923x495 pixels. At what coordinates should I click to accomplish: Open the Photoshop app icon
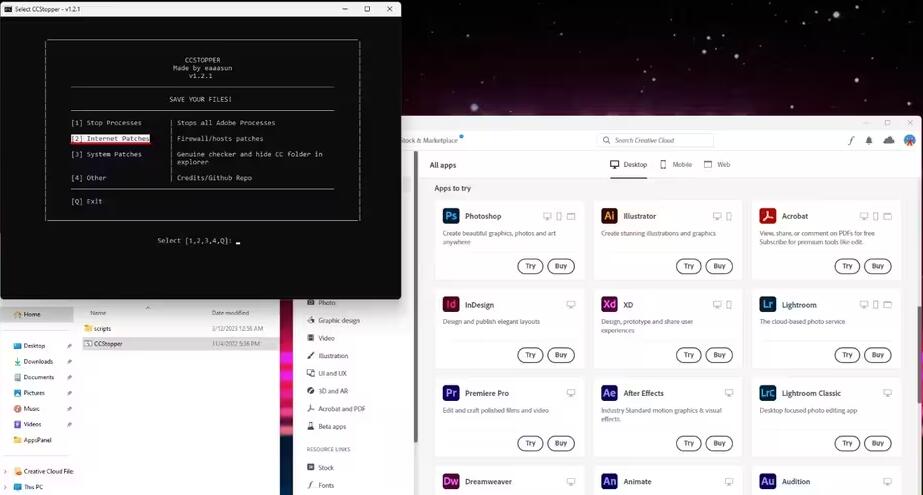pyautogui.click(x=451, y=216)
